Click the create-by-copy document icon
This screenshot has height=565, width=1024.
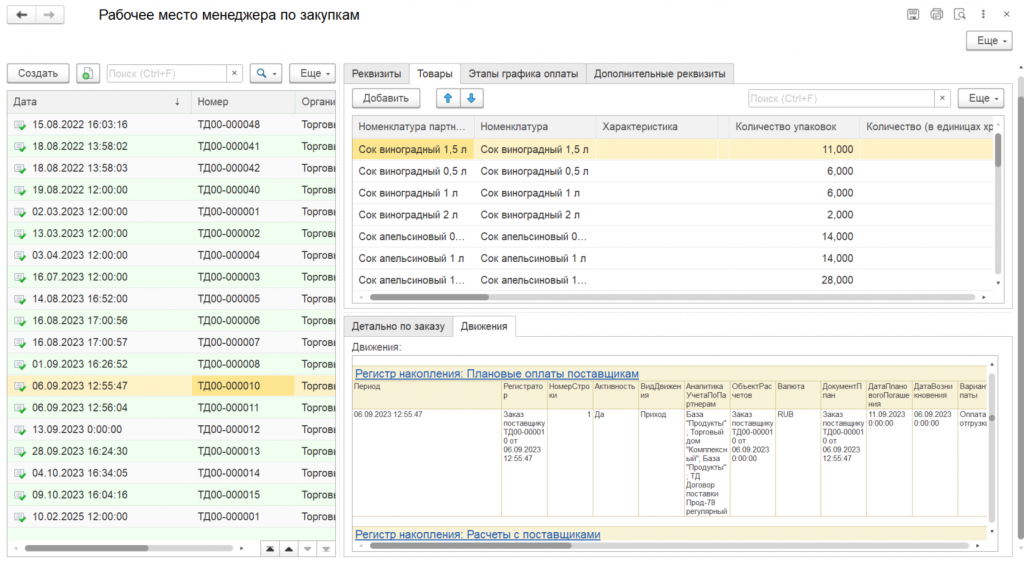[x=88, y=73]
